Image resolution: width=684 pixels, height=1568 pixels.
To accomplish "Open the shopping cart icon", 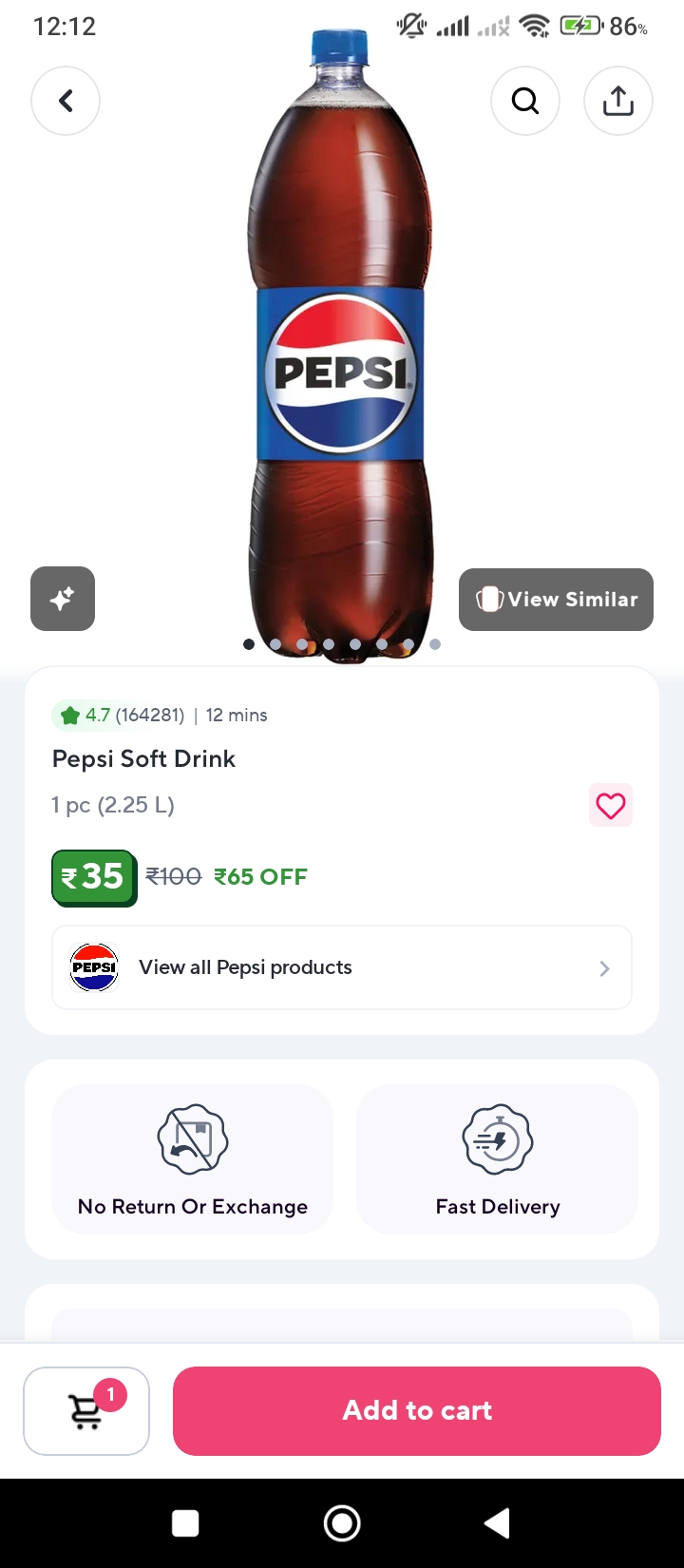I will coord(86,1411).
